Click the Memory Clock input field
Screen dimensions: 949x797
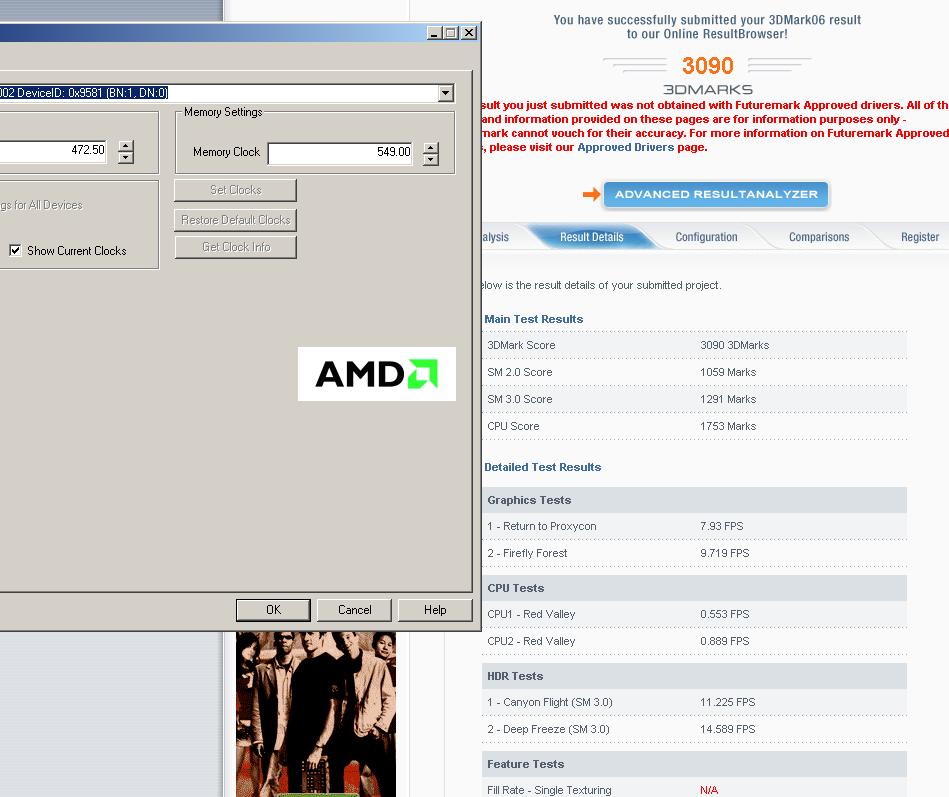click(x=341, y=154)
